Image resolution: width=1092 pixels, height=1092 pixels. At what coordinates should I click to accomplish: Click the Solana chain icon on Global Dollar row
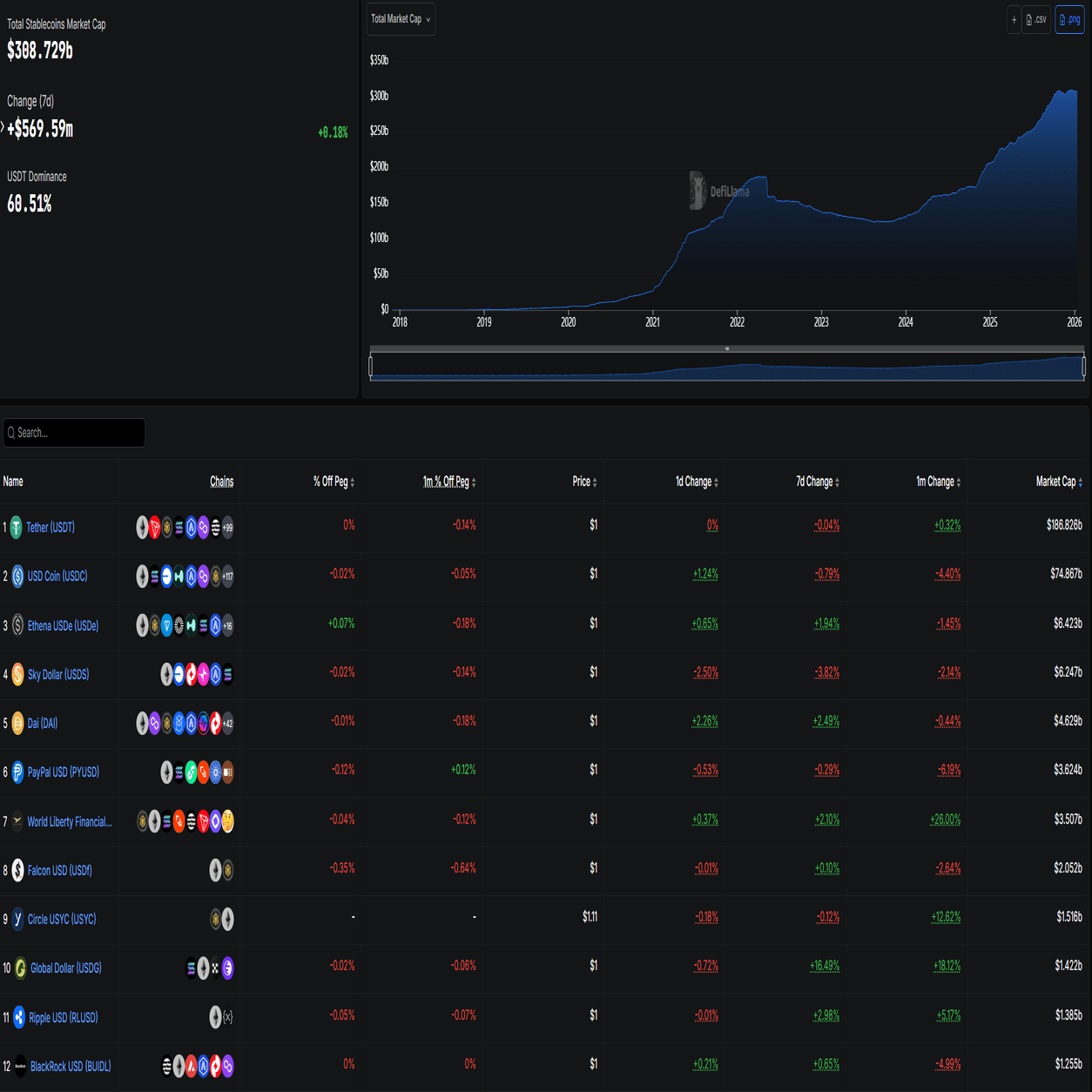191,967
